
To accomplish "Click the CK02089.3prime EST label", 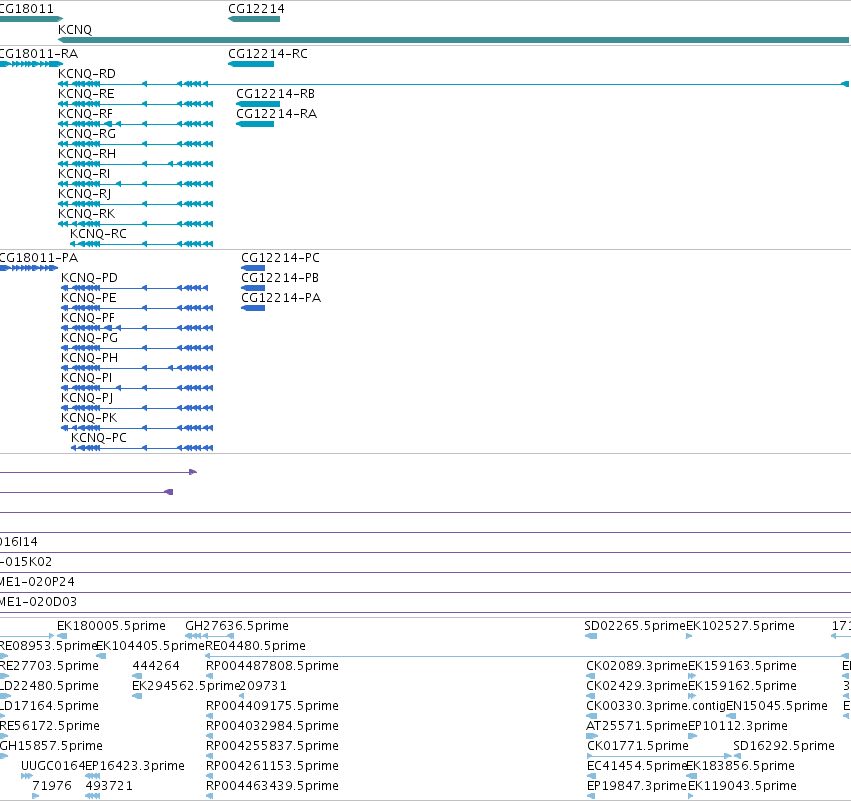I will [637, 666].
